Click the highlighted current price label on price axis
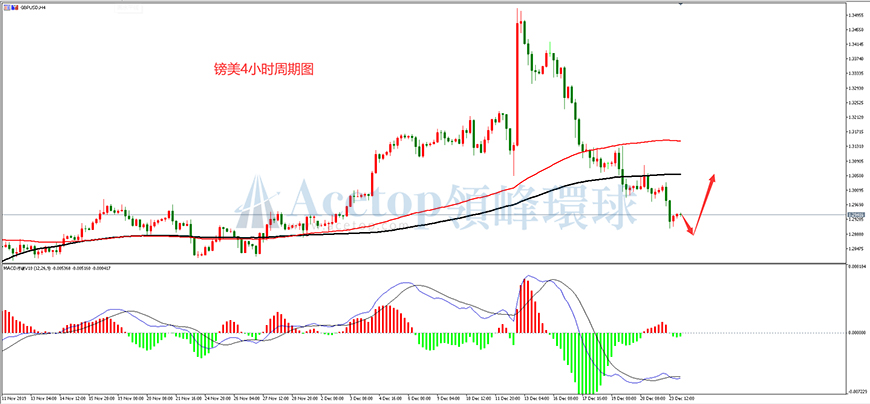 (x=854, y=215)
